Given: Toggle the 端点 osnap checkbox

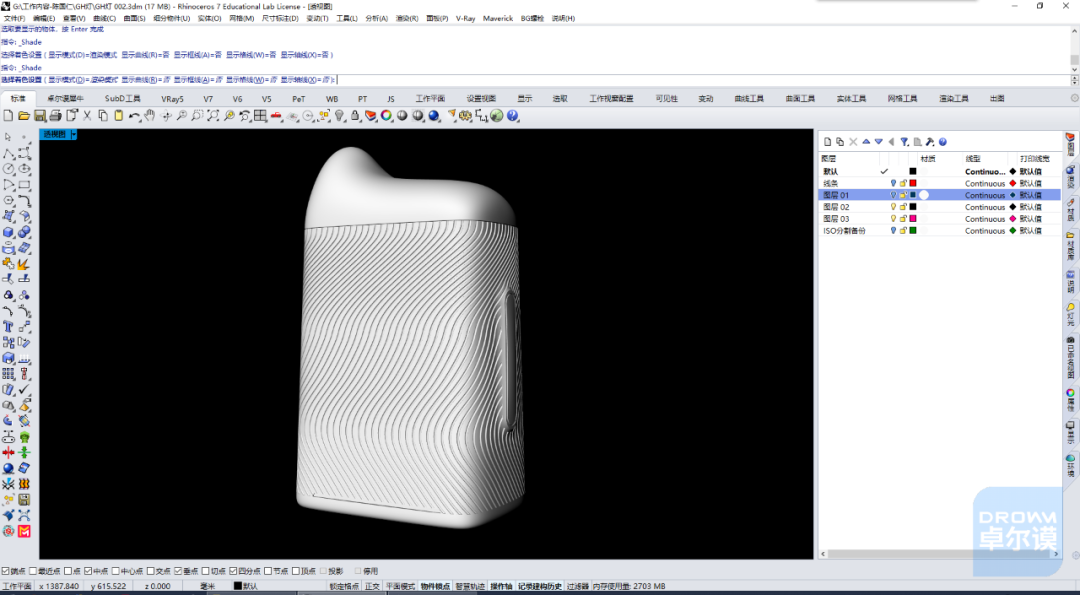Looking at the screenshot, I should tap(6, 571).
